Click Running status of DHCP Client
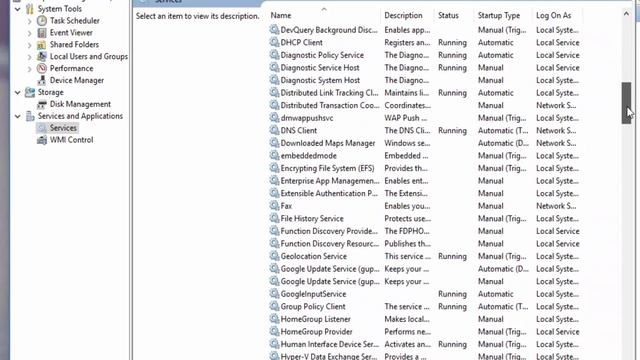 (x=452, y=42)
